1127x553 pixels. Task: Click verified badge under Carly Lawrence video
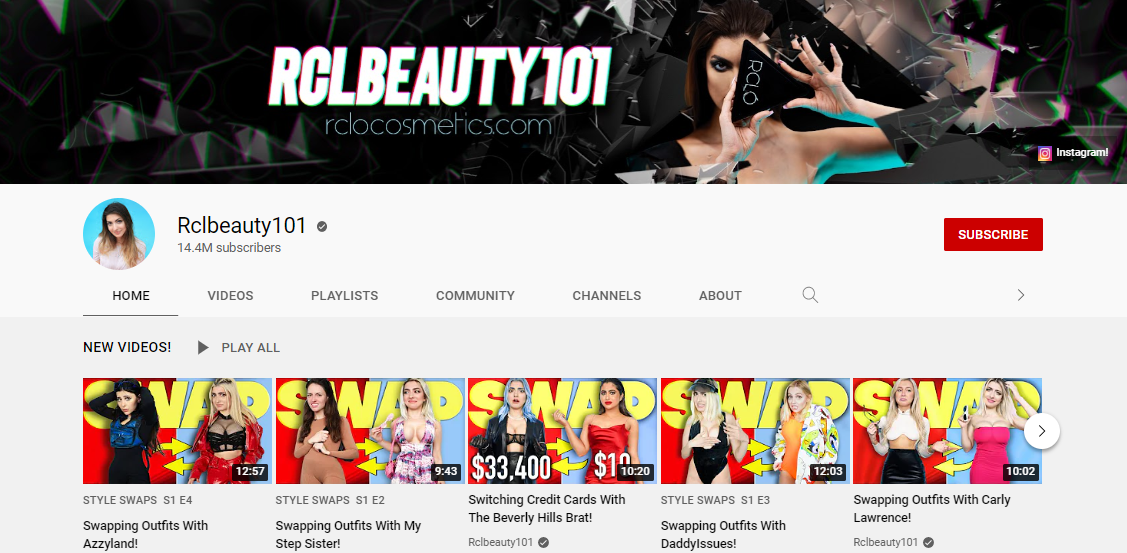coord(929,542)
